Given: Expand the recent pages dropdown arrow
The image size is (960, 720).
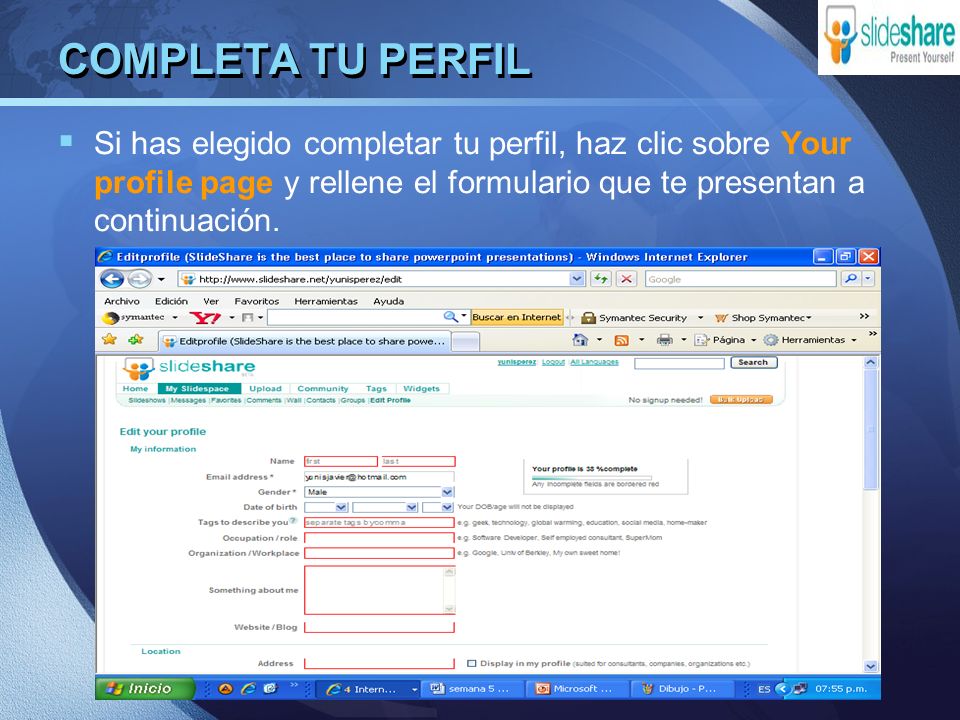Looking at the screenshot, I should pos(161,279).
